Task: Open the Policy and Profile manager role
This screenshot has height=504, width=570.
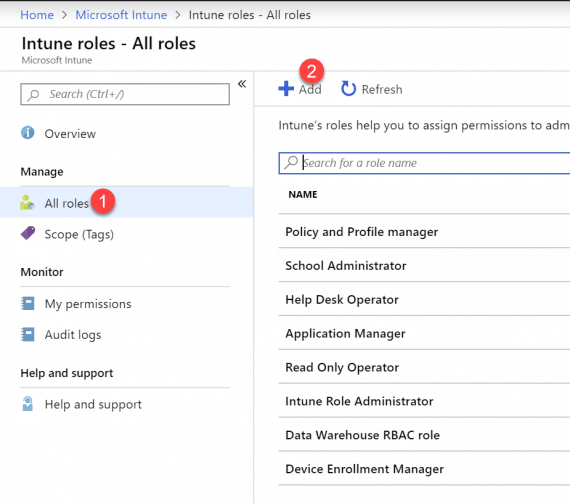Action: (x=362, y=232)
